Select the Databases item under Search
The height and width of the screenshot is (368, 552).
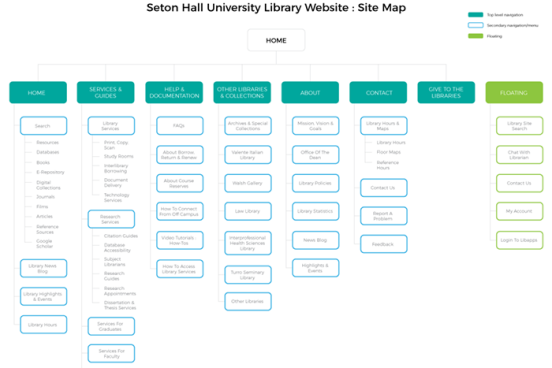48,152
